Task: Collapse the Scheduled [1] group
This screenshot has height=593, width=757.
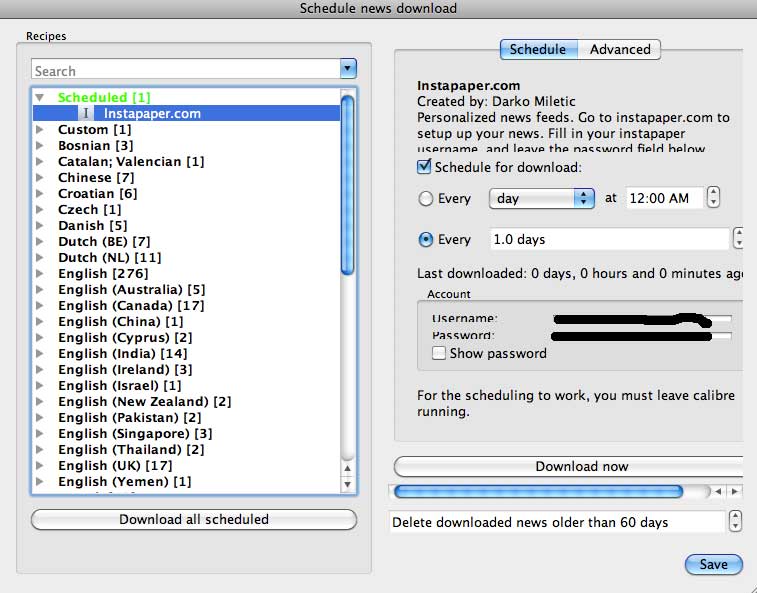Action: 40,98
